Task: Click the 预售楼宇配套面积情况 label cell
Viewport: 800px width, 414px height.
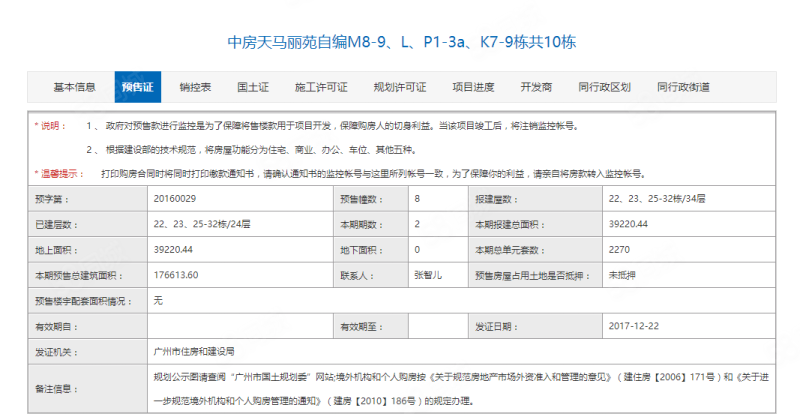Action: (x=88, y=301)
